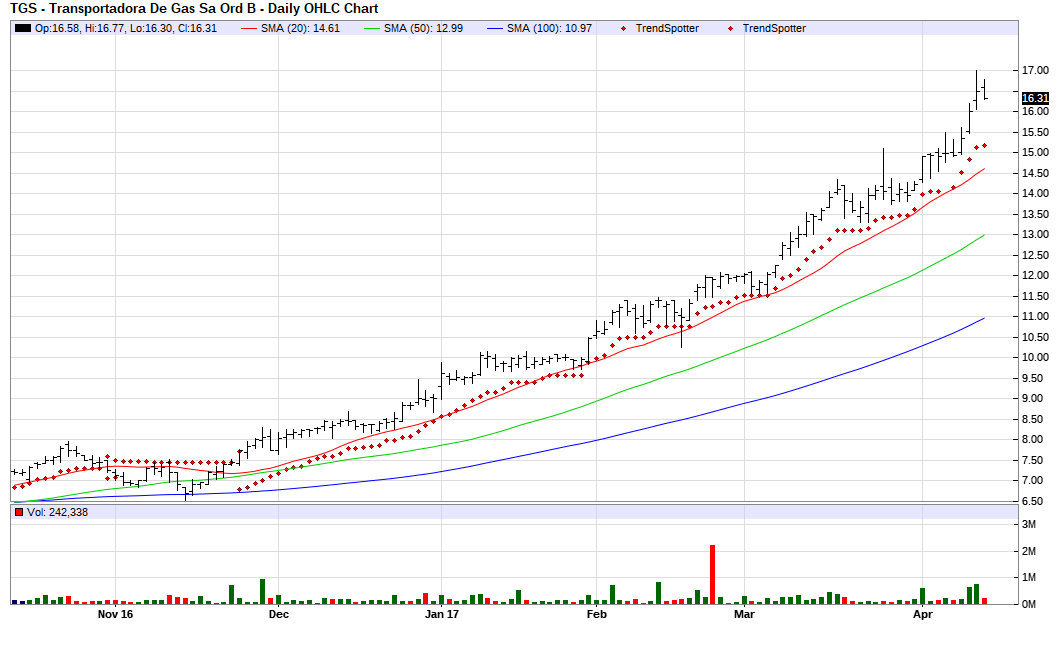Click the Apr date axis label
Viewport: 1060px width, 645px height.
923,614
